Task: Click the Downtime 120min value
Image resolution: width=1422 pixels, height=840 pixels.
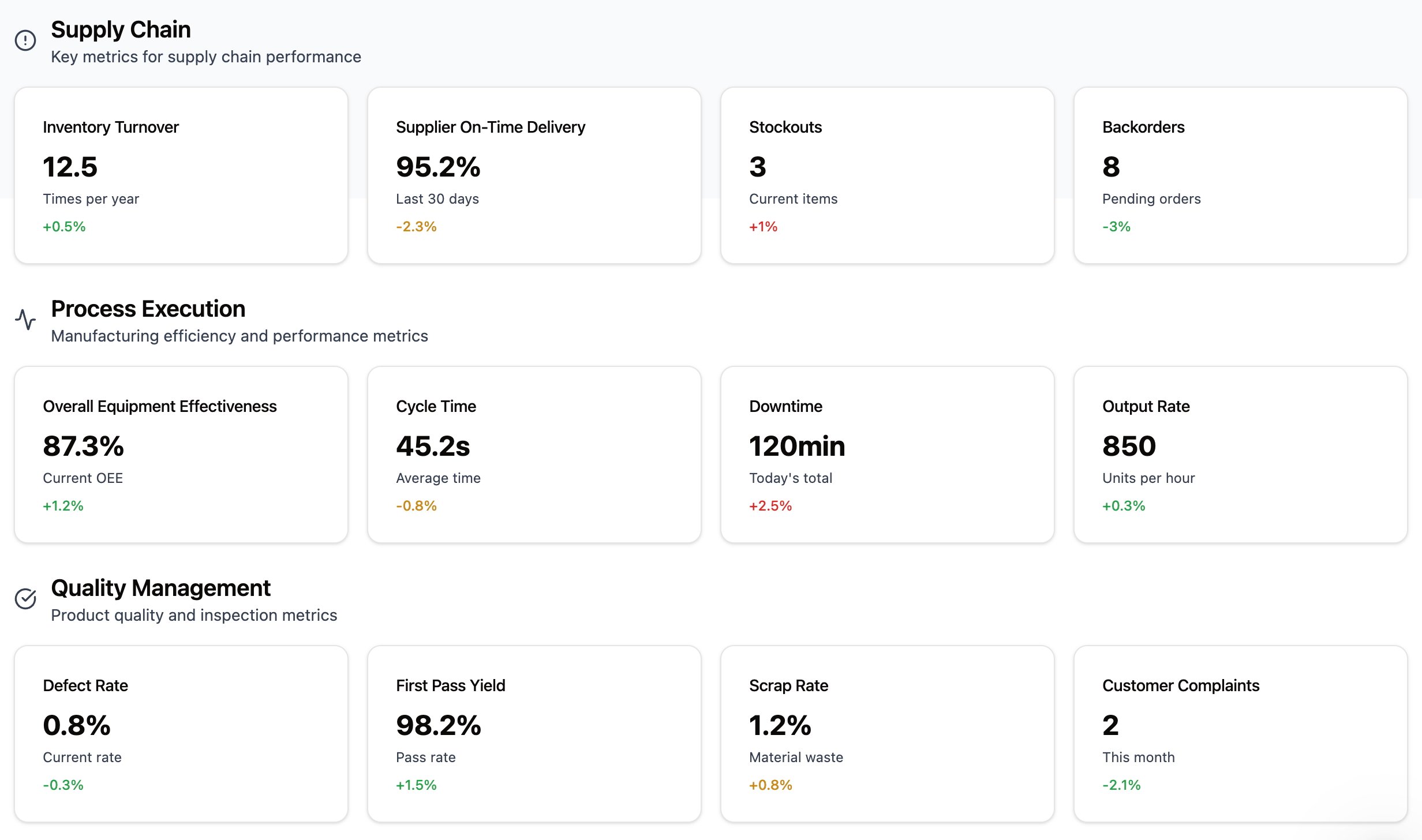Action: pyautogui.click(x=796, y=446)
